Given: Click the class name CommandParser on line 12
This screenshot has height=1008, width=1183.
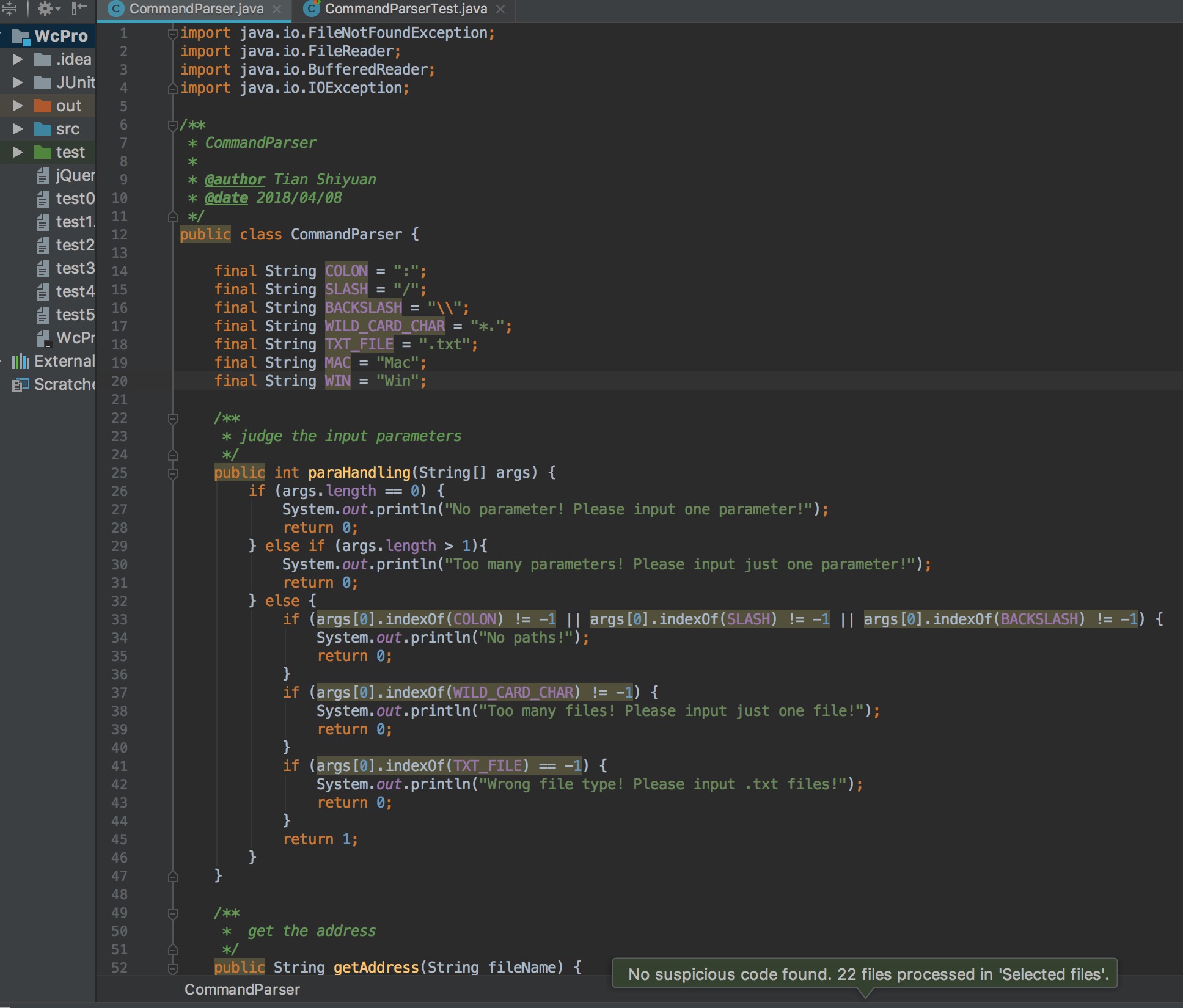Looking at the screenshot, I should [346, 235].
